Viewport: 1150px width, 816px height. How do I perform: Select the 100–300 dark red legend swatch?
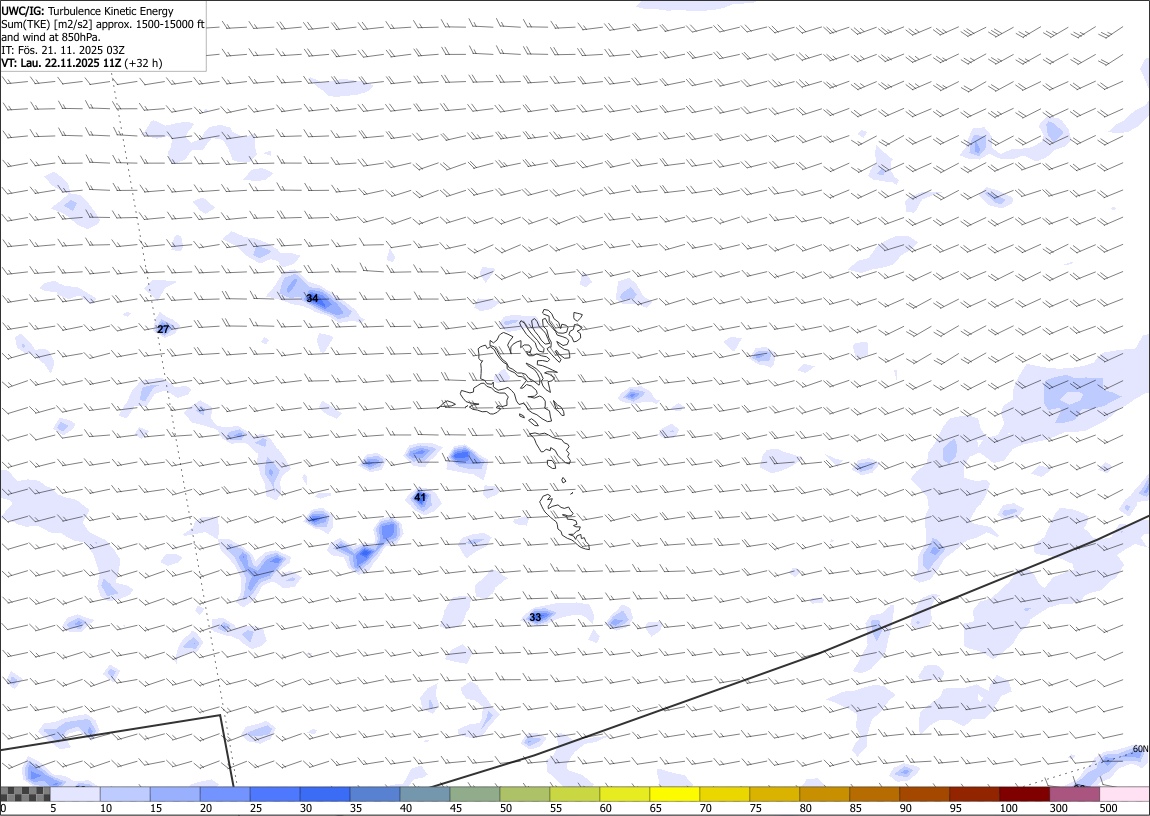[x=1024, y=794]
